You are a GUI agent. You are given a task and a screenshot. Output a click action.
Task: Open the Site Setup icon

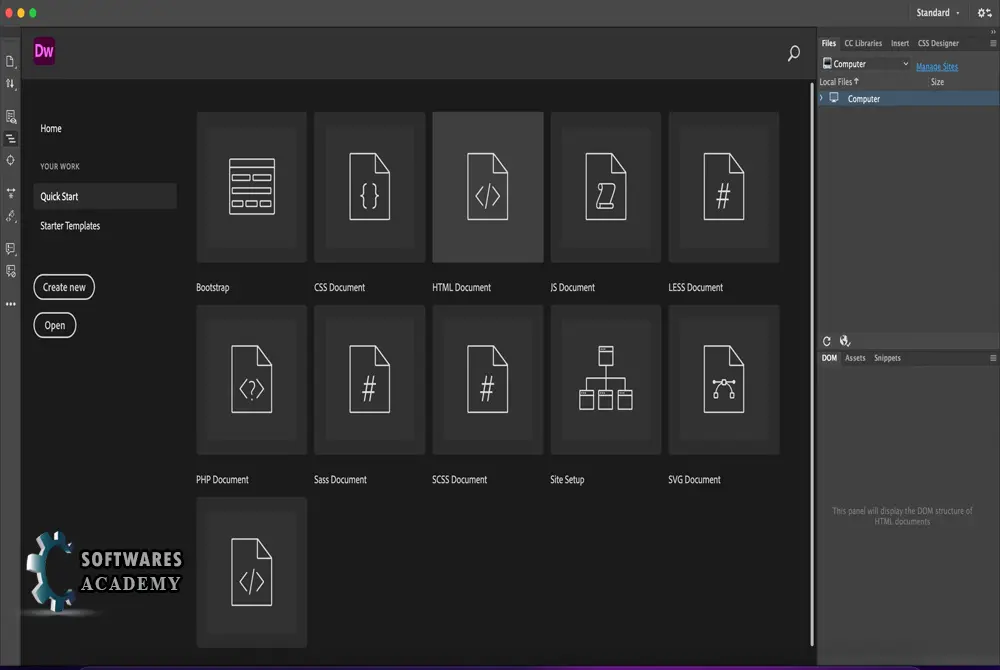tap(606, 379)
